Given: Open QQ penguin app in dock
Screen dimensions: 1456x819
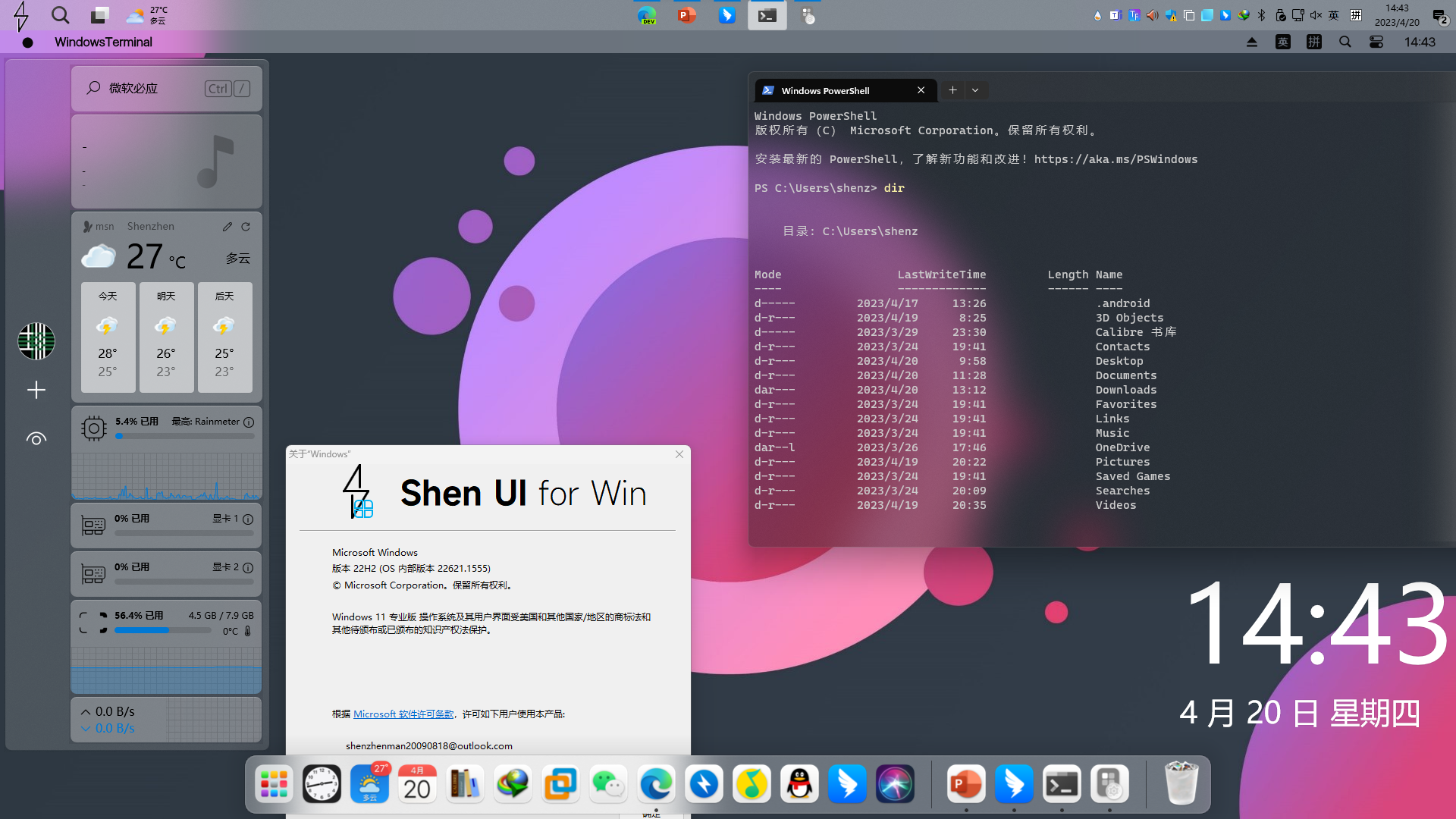Looking at the screenshot, I should tap(799, 784).
